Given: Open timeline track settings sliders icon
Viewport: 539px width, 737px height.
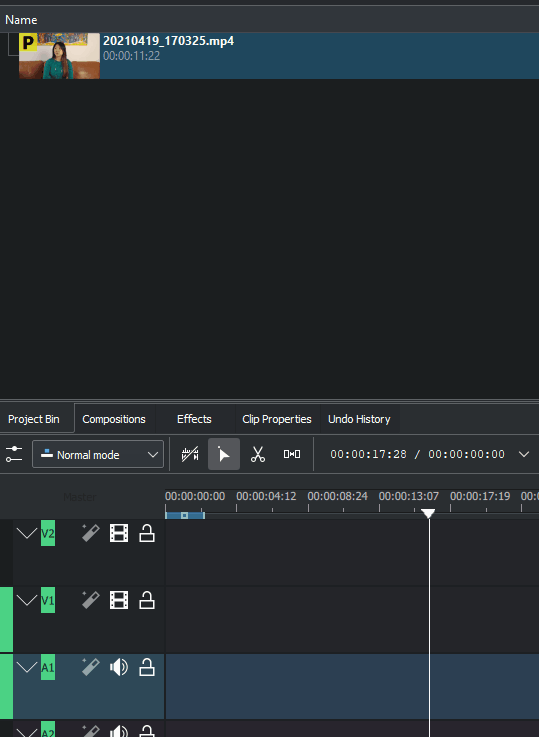Looking at the screenshot, I should pos(14,454).
